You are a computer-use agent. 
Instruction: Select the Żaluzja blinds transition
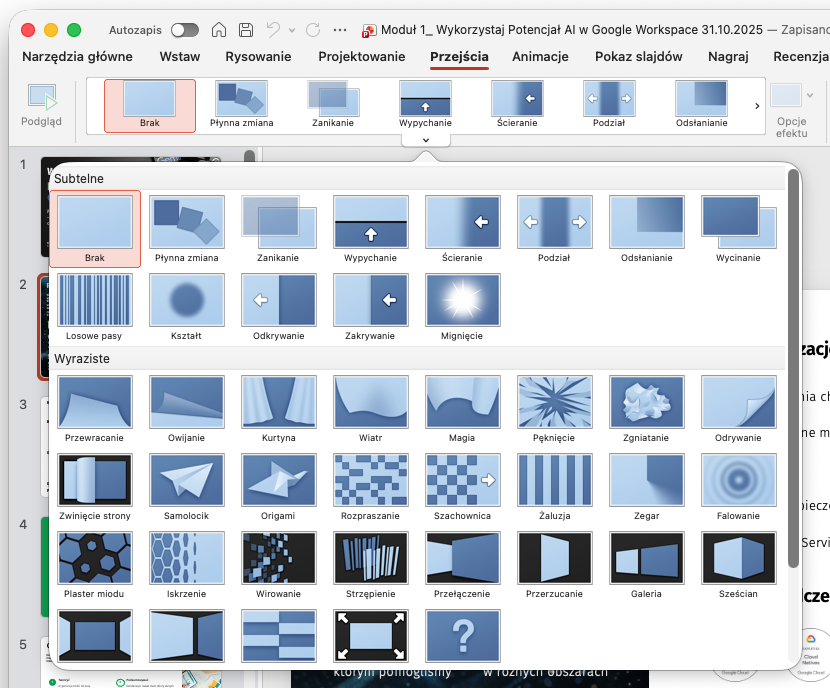point(554,487)
